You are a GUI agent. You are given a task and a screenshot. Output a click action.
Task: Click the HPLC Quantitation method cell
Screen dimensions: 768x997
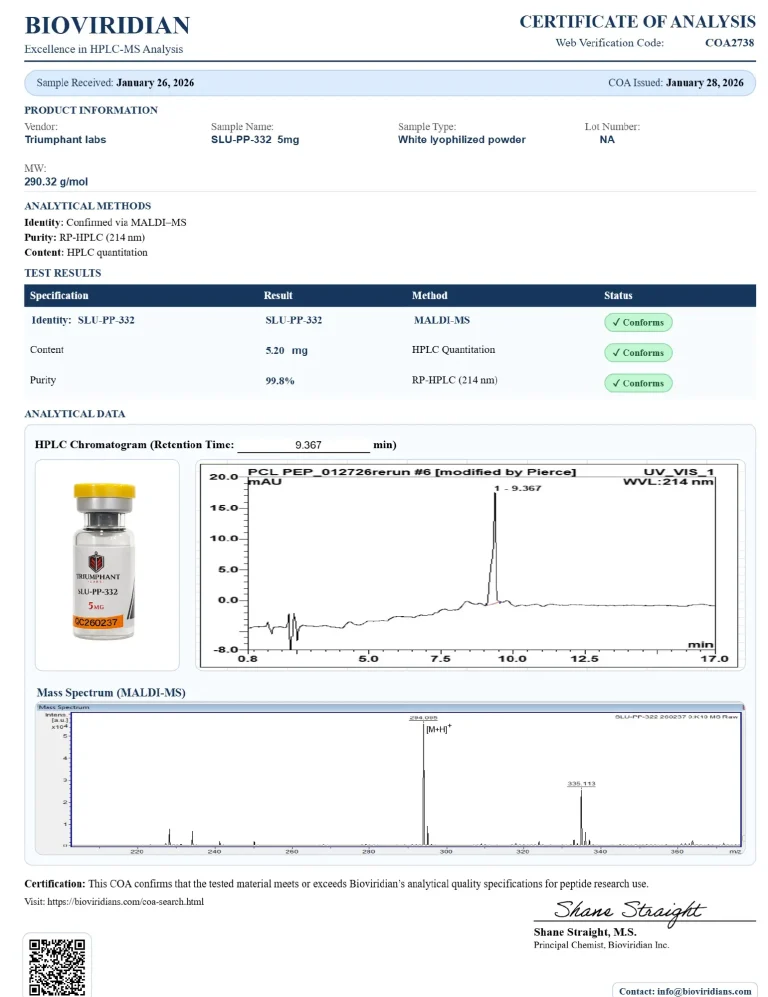453,350
